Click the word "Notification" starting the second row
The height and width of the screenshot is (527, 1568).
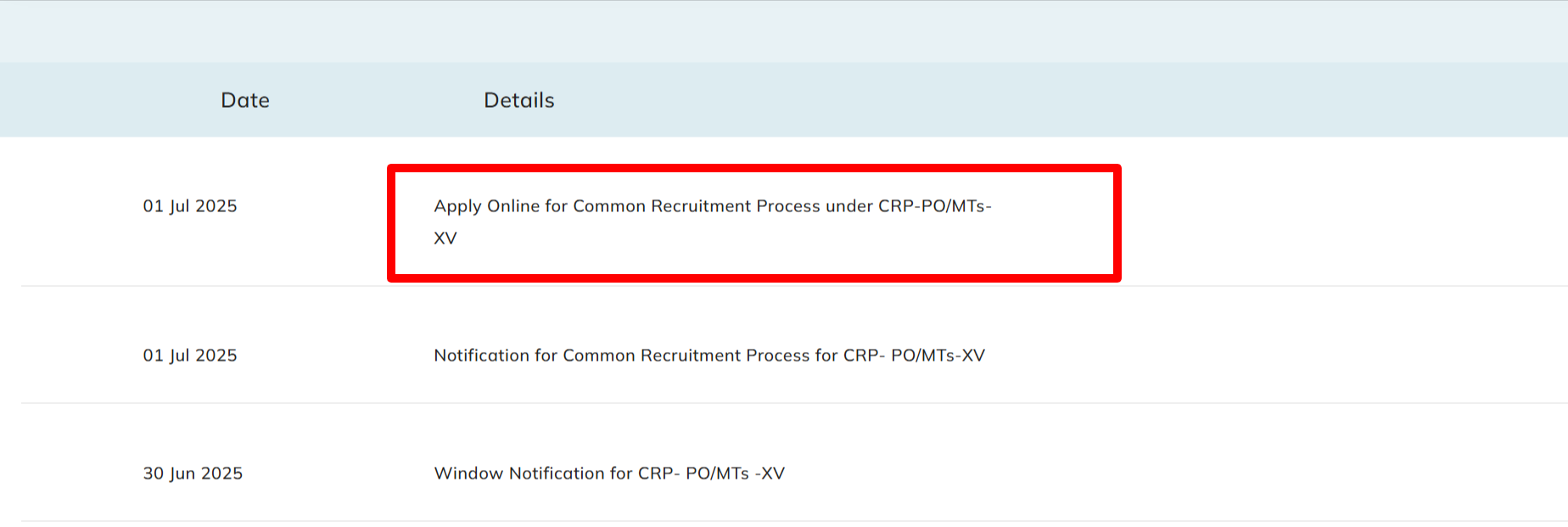[x=481, y=356]
